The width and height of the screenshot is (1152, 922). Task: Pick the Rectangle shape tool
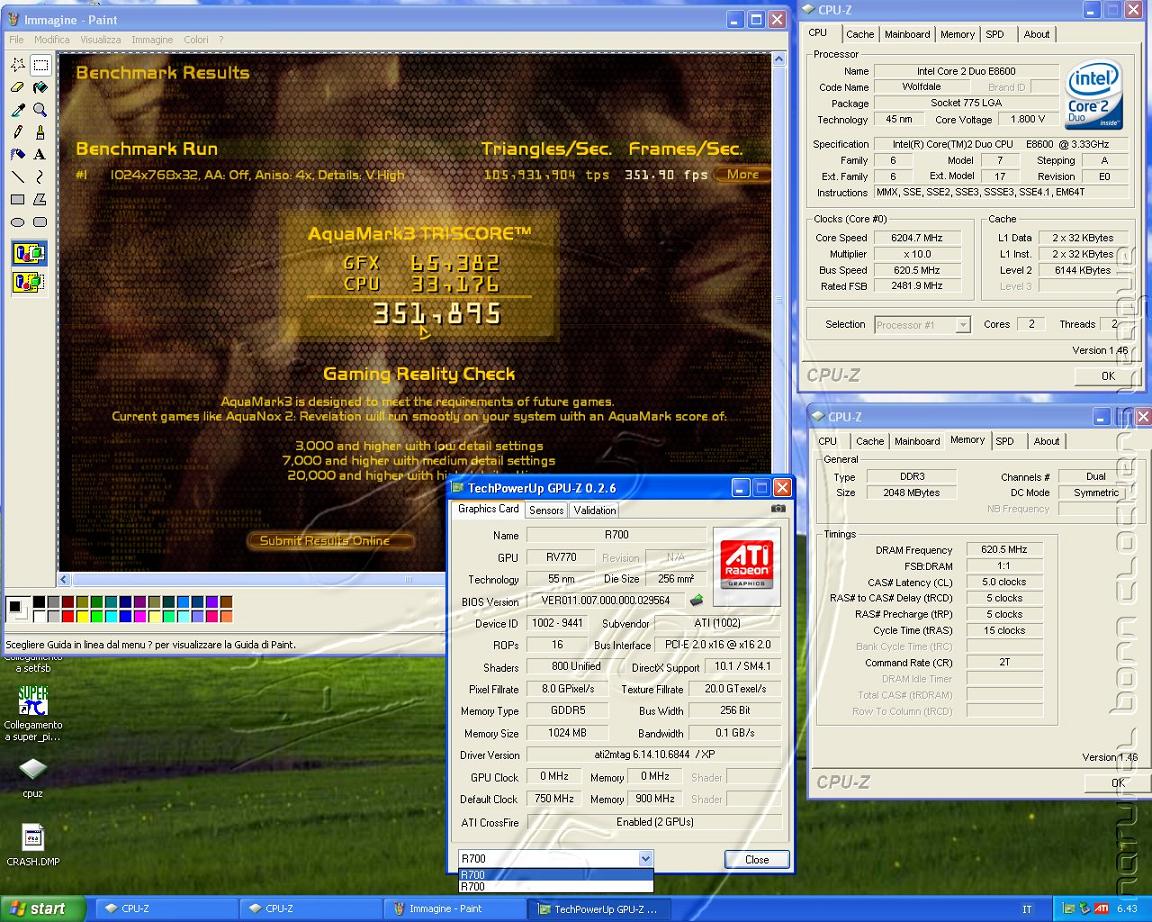click(18, 199)
